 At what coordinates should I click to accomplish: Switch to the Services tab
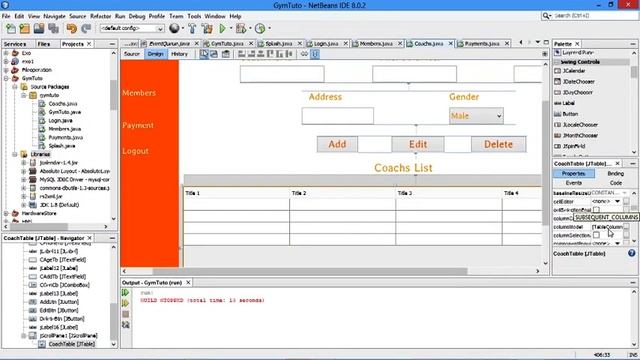click(x=15, y=44)
